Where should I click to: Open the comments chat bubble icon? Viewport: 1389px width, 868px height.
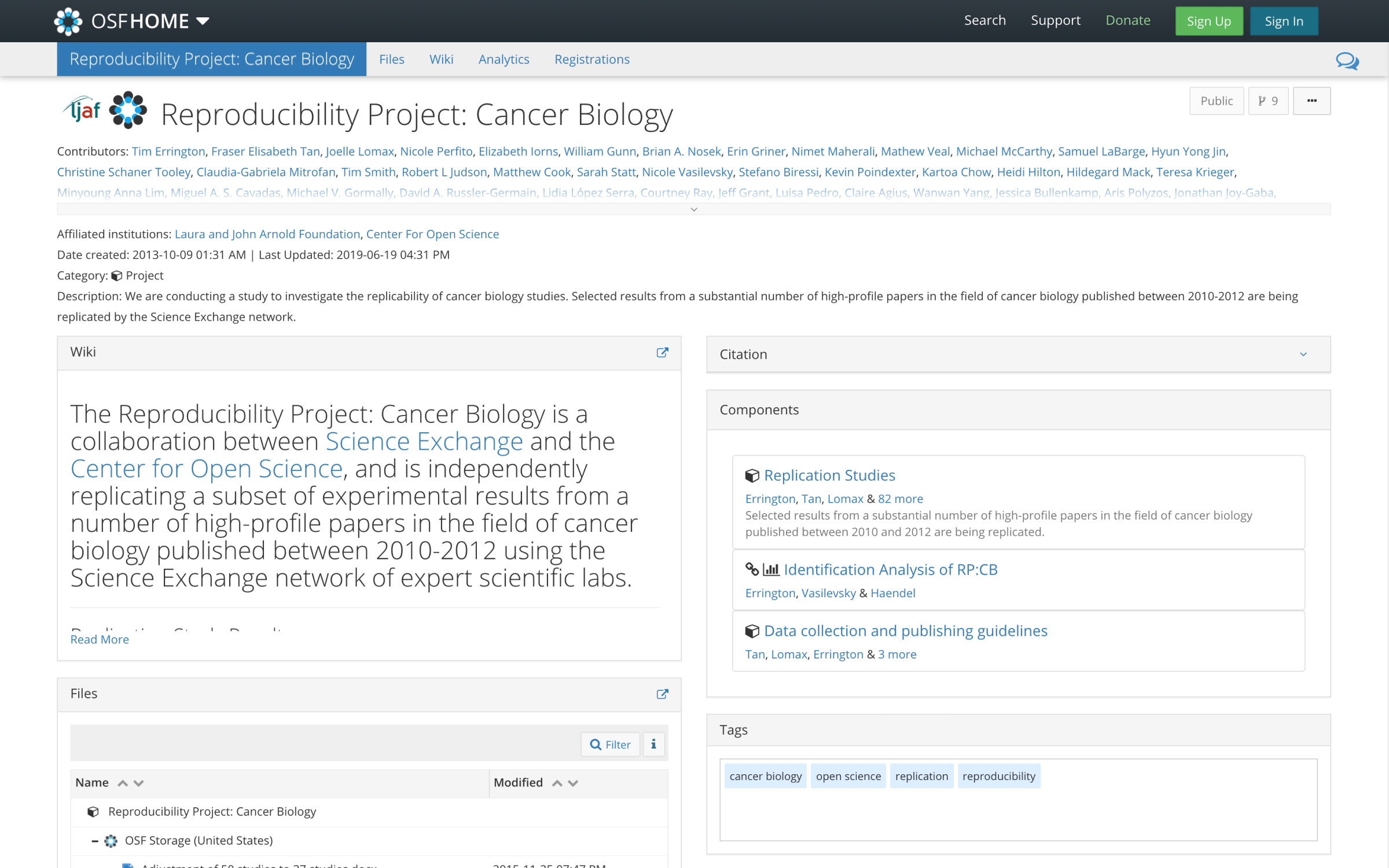point(1347,60)
